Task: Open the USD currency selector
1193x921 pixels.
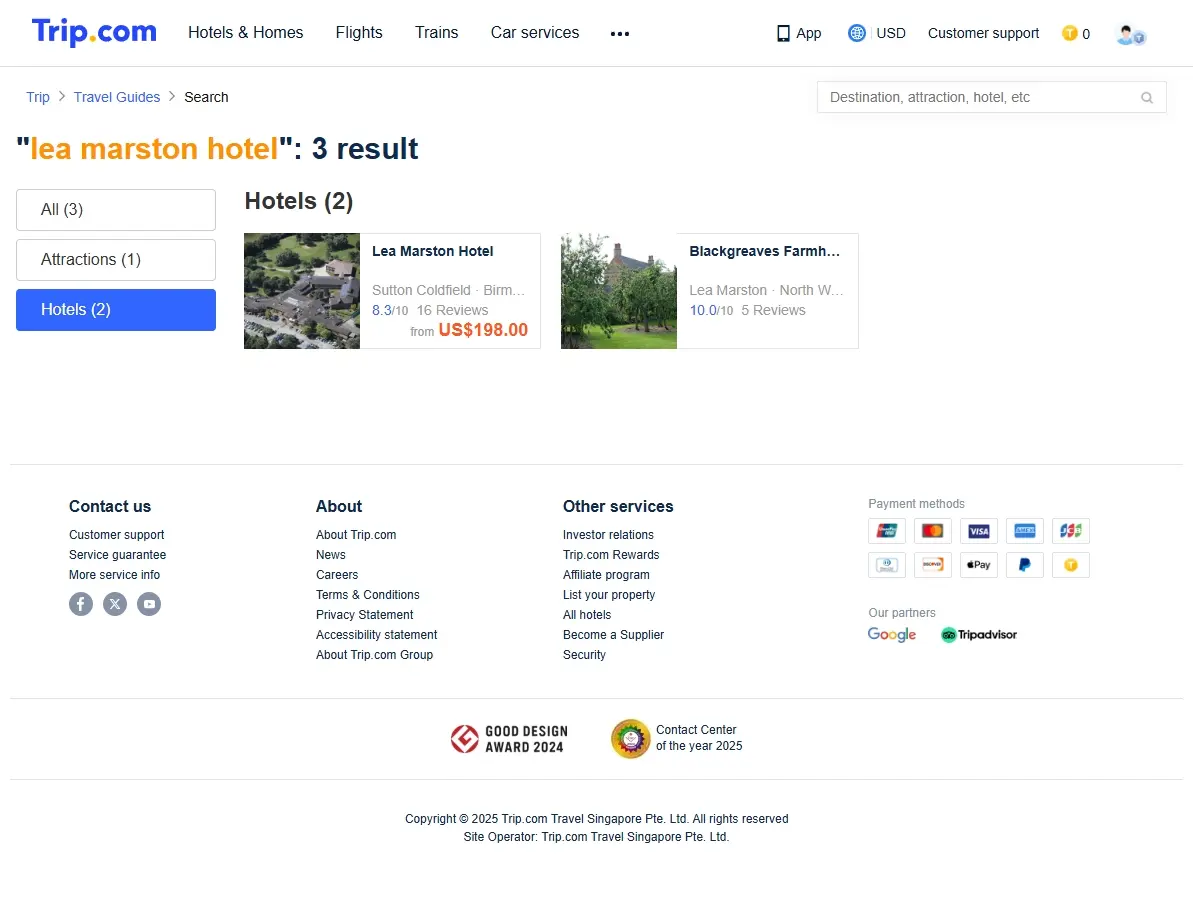Action: (x=891, y=33)
